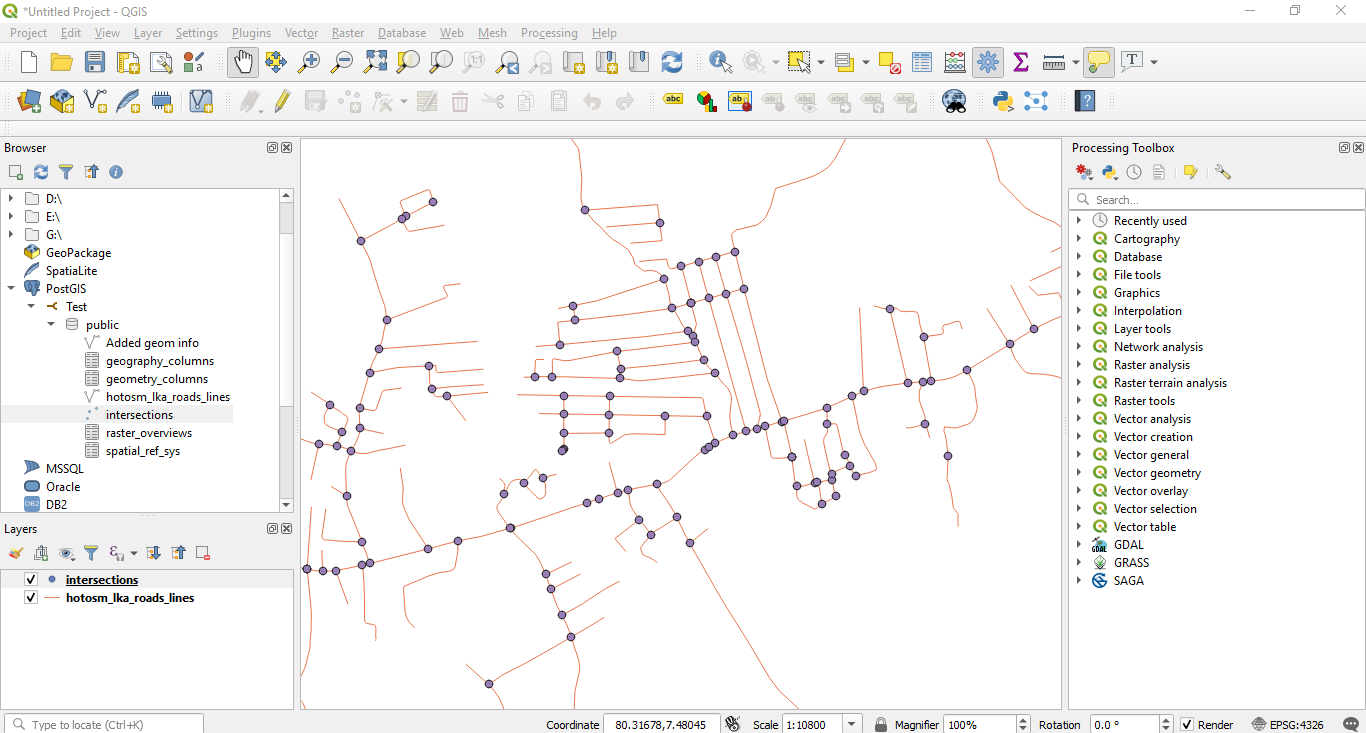Open the Processing menu
Viewport: 1366px width, 733px height.
point(549,33)
